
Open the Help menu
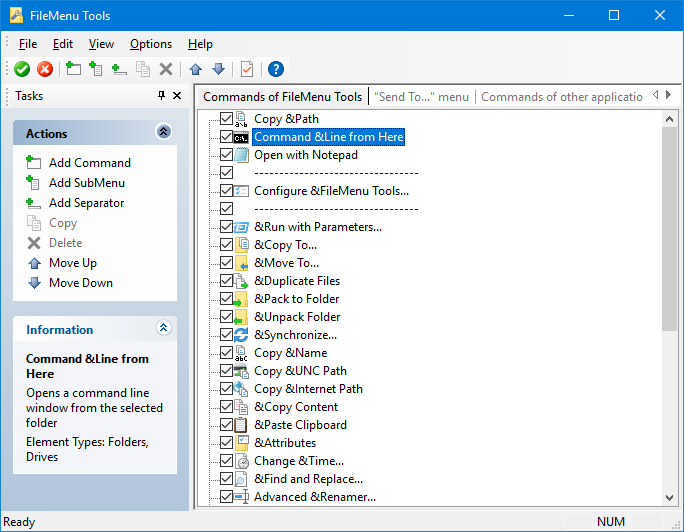[200, 44]
